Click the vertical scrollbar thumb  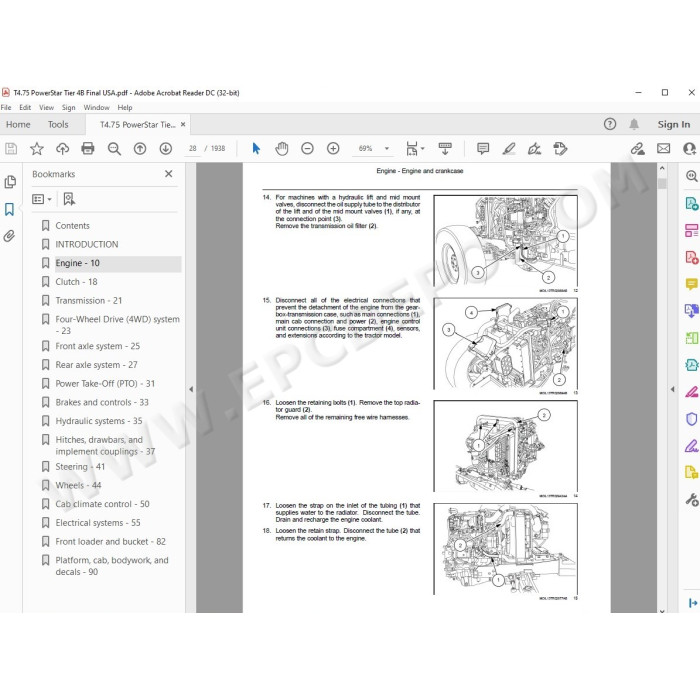(662, 183)
